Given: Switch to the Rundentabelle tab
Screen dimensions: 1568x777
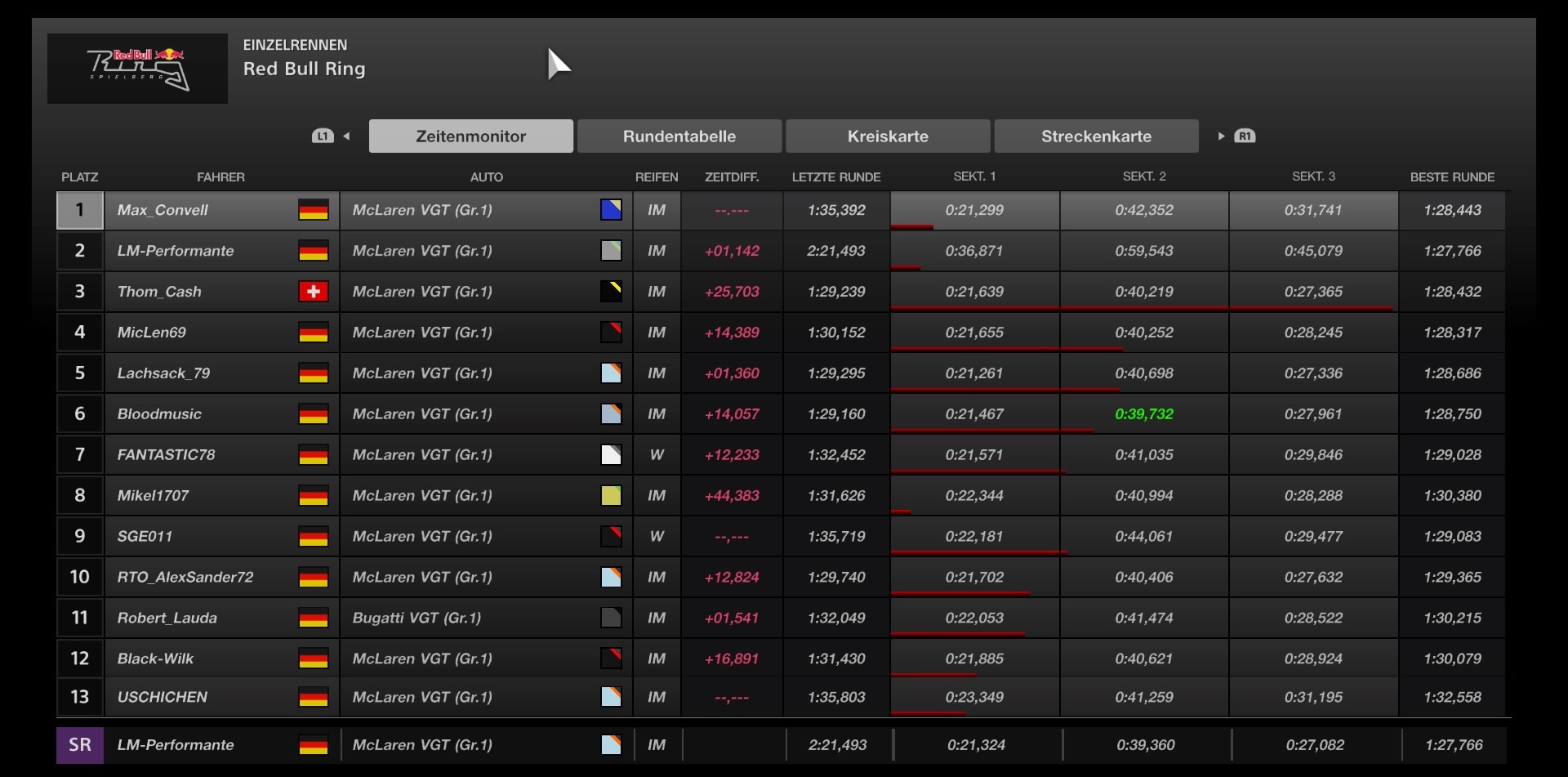Looking at the screenshot, I should [x=679, y=136].
